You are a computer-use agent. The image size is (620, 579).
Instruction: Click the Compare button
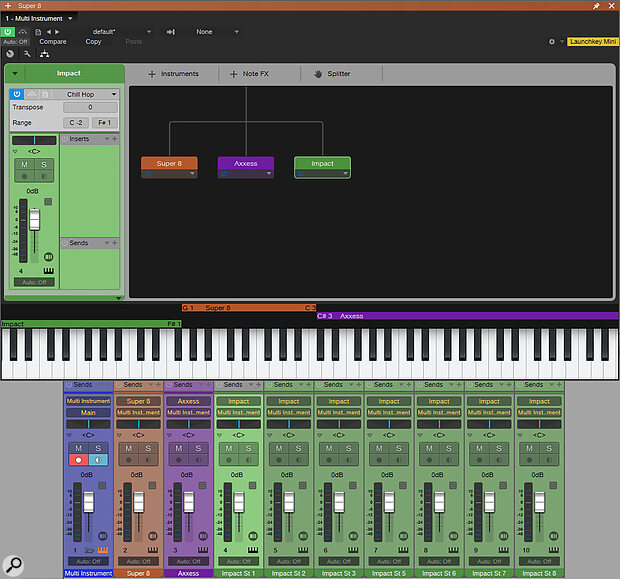point(52,42)
